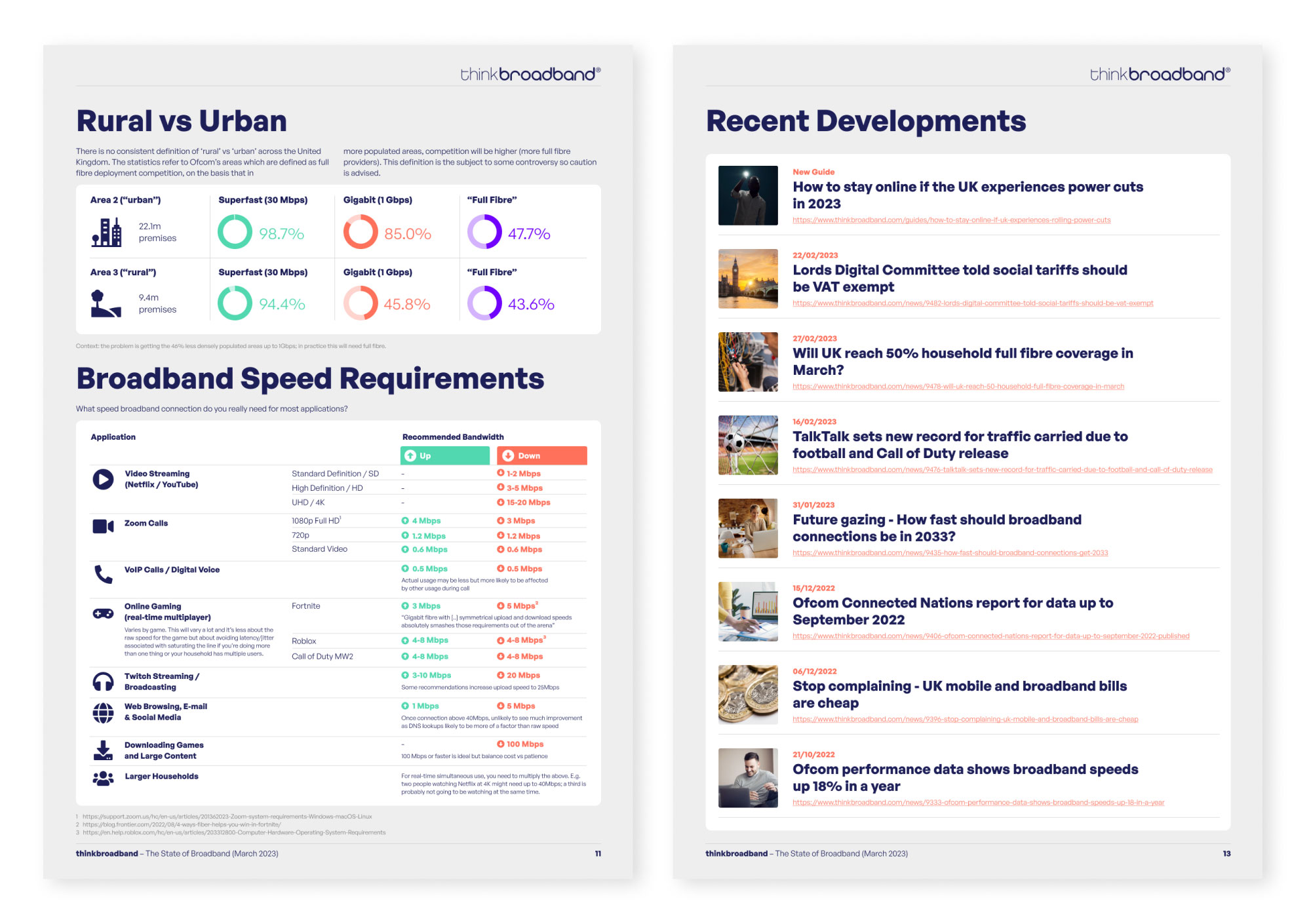This screenshot has height=924, width=1311.
Task: Click the 'Recent Developments' heading
Action: coord(866,121)
